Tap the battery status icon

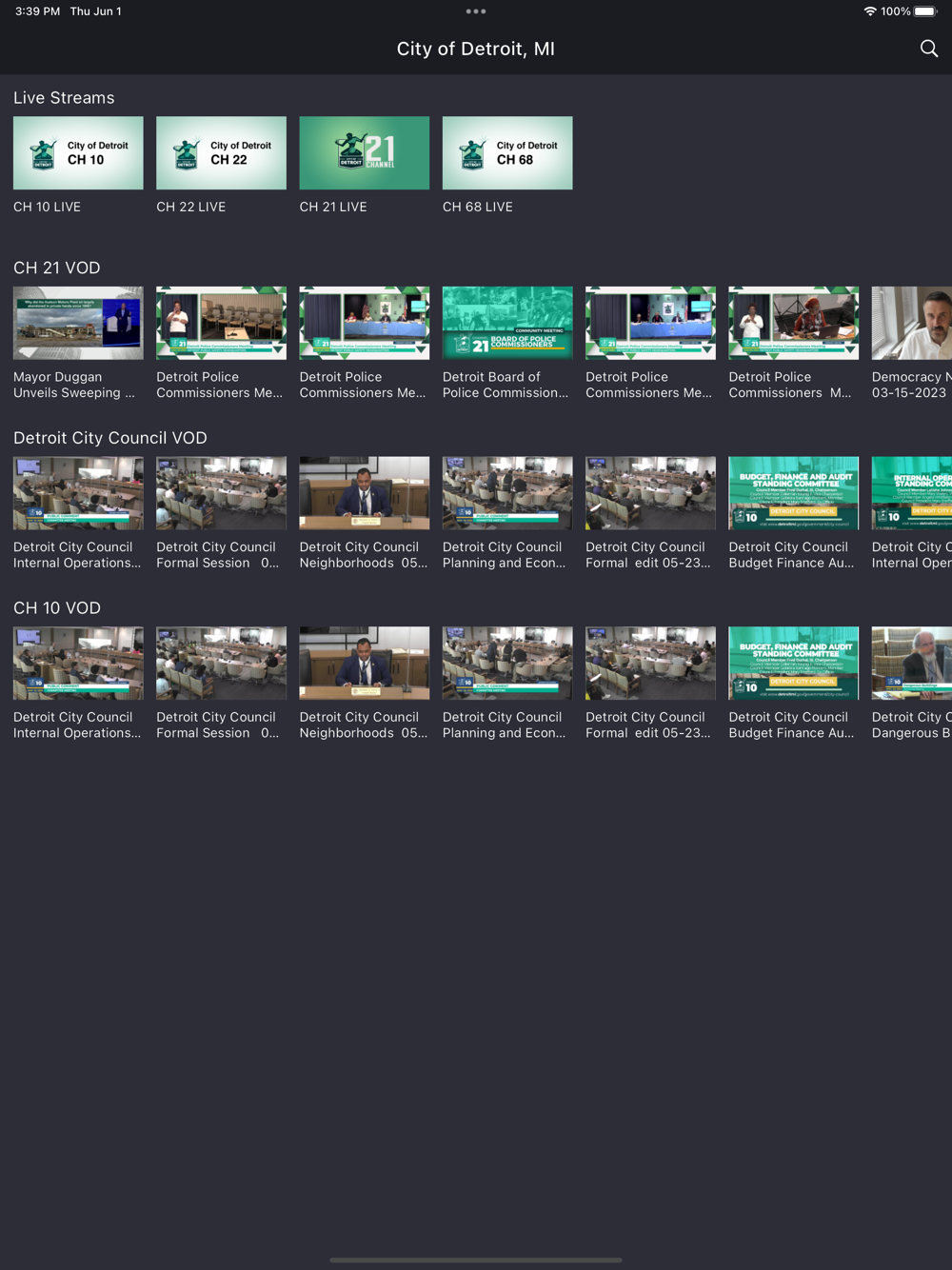[x=925, y=11]
